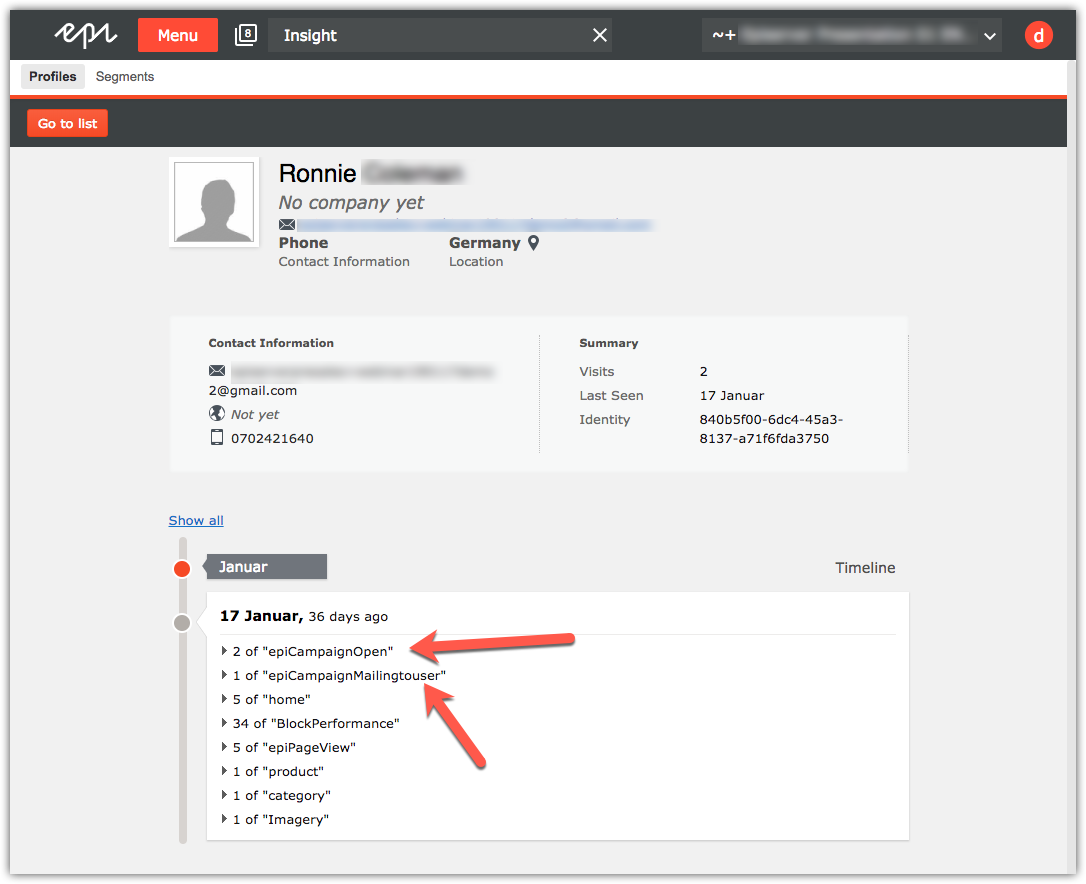Click the Ronnie profile picture placeholder

(x=214, y=202)
